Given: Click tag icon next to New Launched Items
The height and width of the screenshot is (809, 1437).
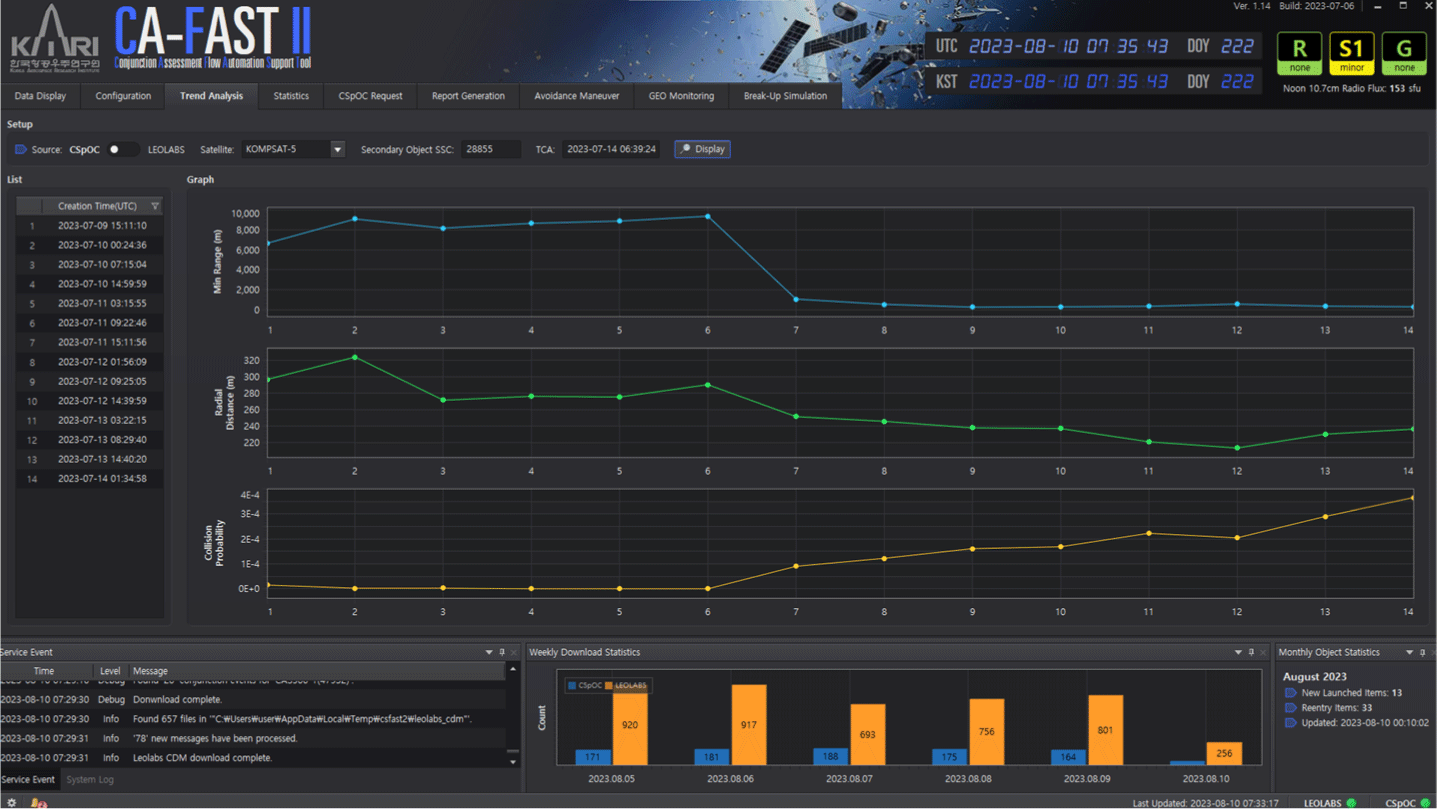Looking at the screenshot, I should [1290, 692].
